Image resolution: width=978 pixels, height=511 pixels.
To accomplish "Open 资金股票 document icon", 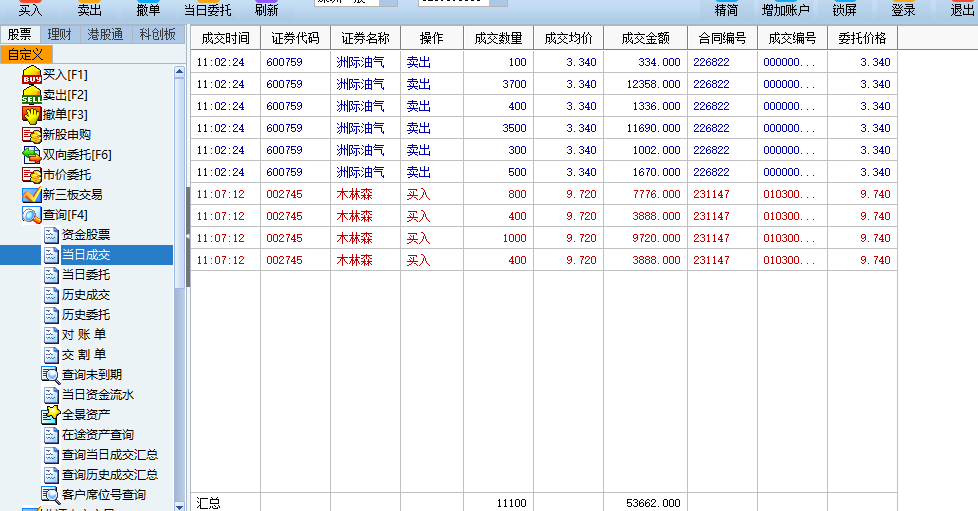I will (51, 235).
